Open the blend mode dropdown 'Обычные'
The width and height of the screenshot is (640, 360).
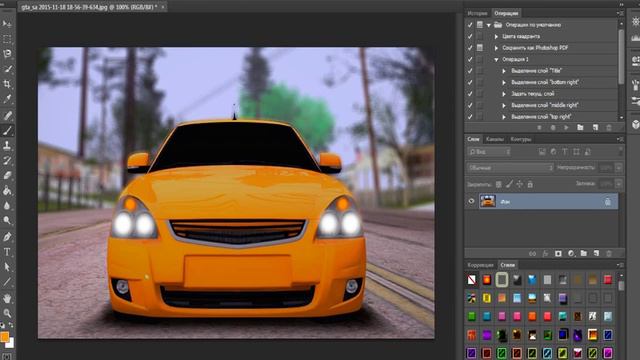510,168
